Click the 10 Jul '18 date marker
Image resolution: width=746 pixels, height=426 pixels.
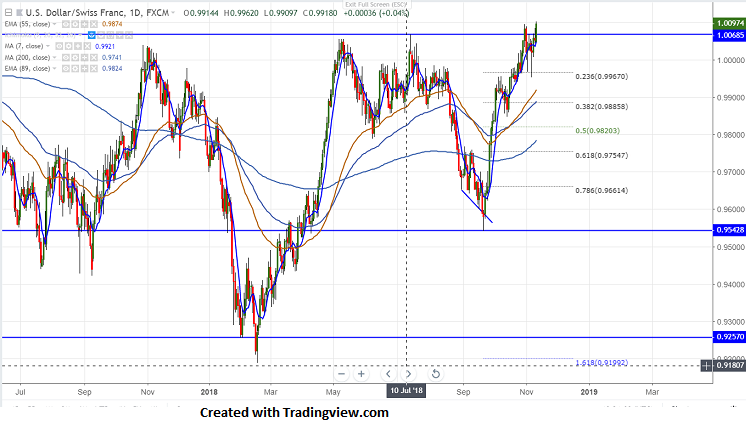click(406, 391)
